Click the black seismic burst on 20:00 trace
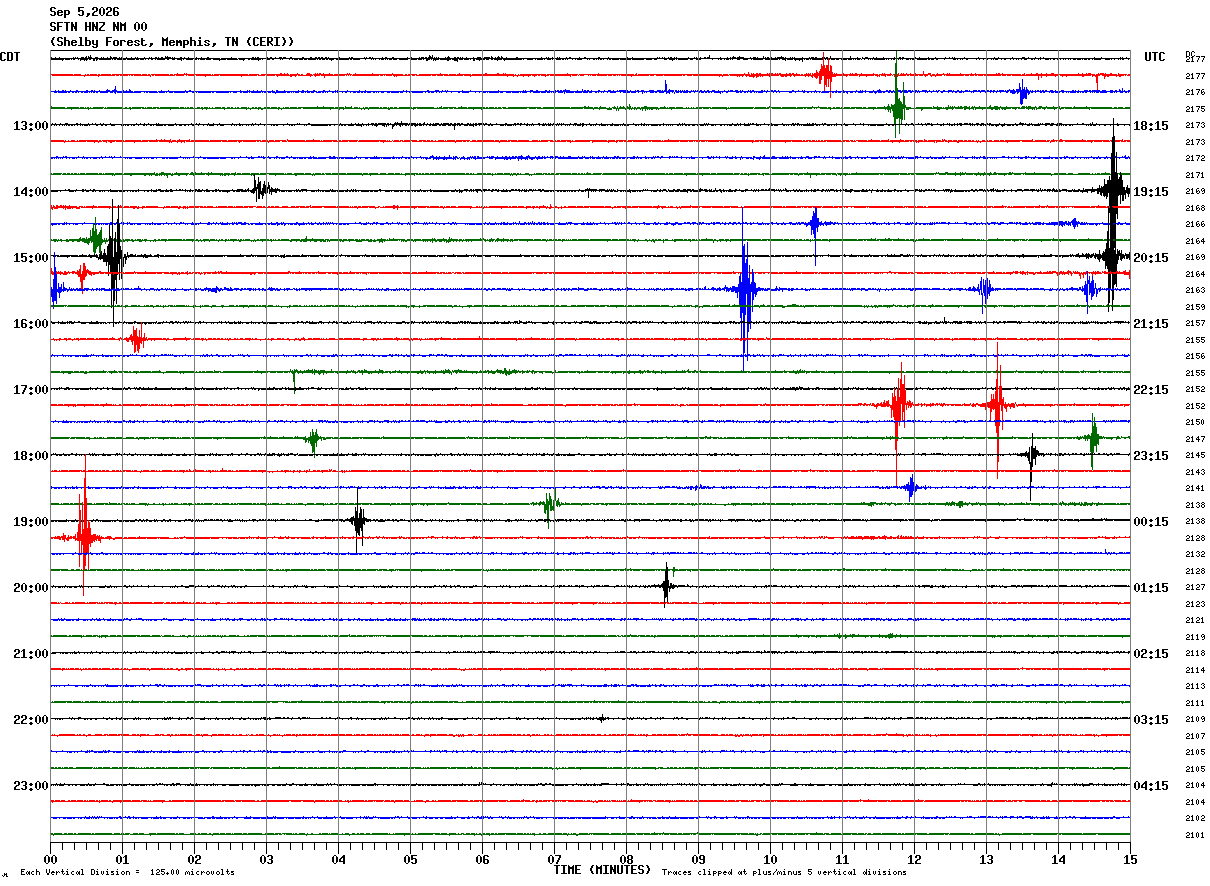The height and width of the screenshot is (886, 1210). (666, 585)
